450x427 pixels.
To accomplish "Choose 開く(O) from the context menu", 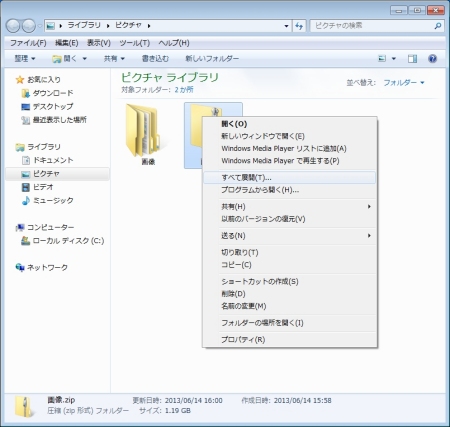I will tap(289, 124).
